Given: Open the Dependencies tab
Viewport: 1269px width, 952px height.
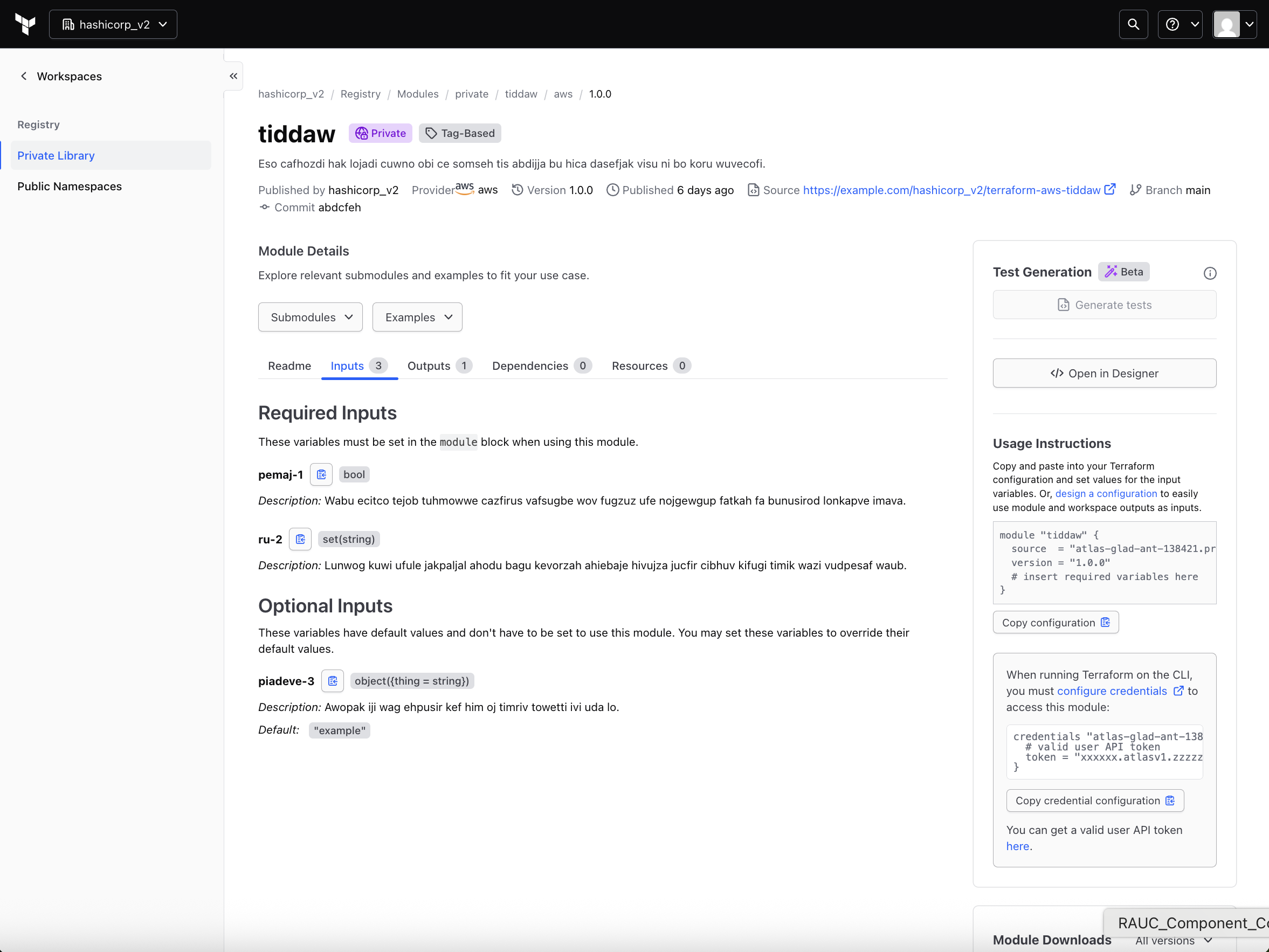Looking at the screenshot, I should pyautogui.click(x=542, y=365).
